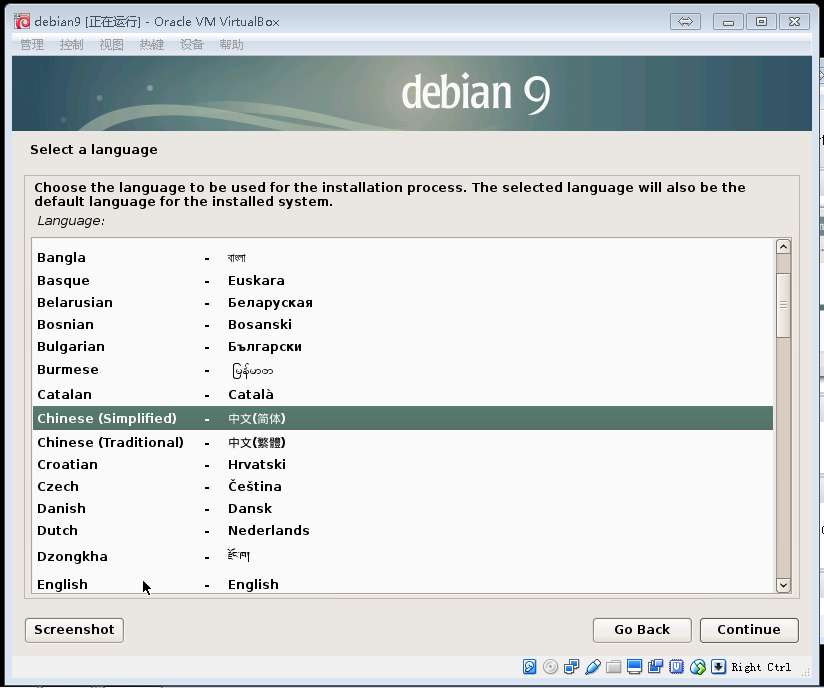Viewport: 824px width, 688px height.
Task: Click the language list scroll up arrow
Action: (x=783, y=247)
